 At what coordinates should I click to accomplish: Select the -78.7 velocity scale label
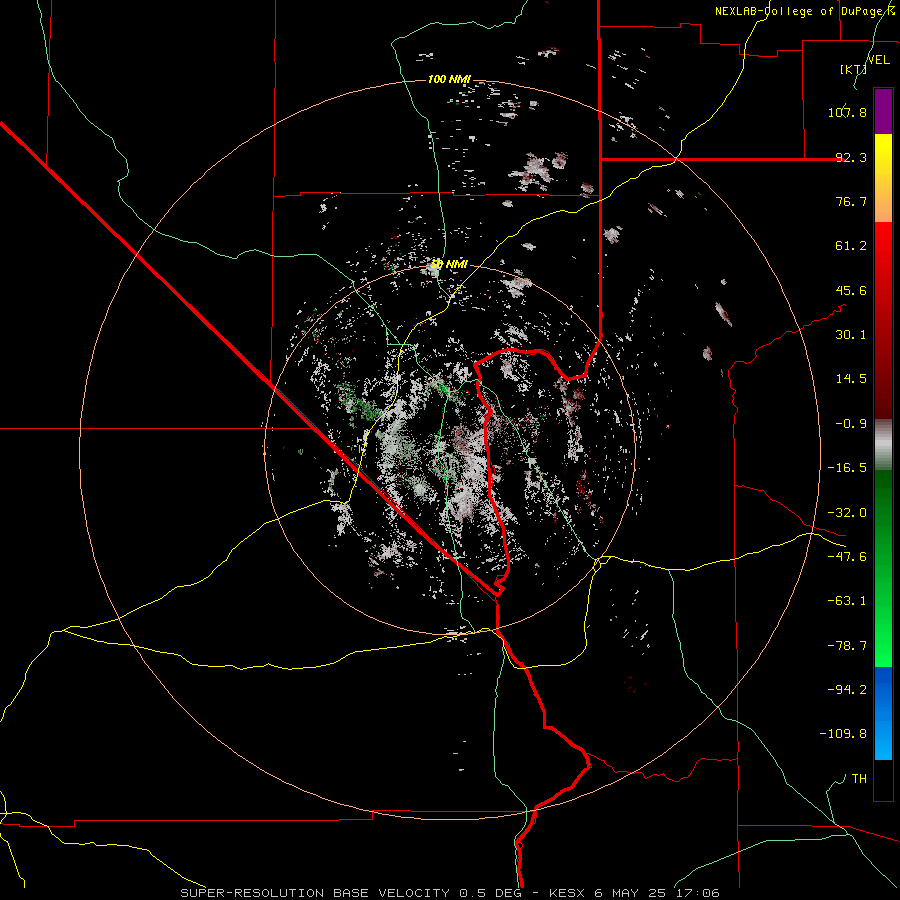(x=847, y=646)
